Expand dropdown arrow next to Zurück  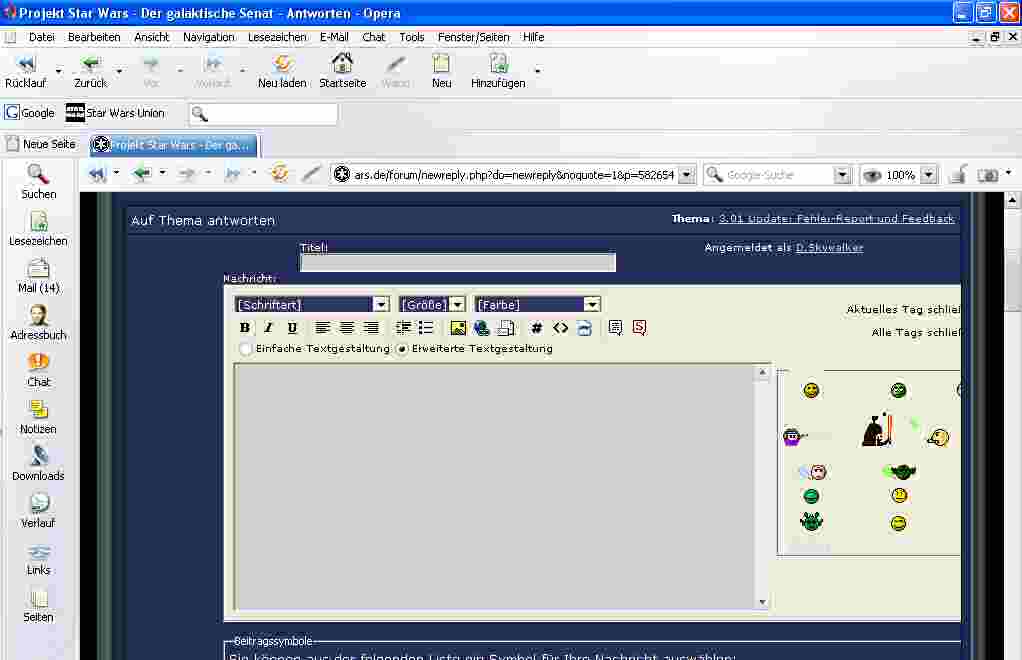pos(119,70)
